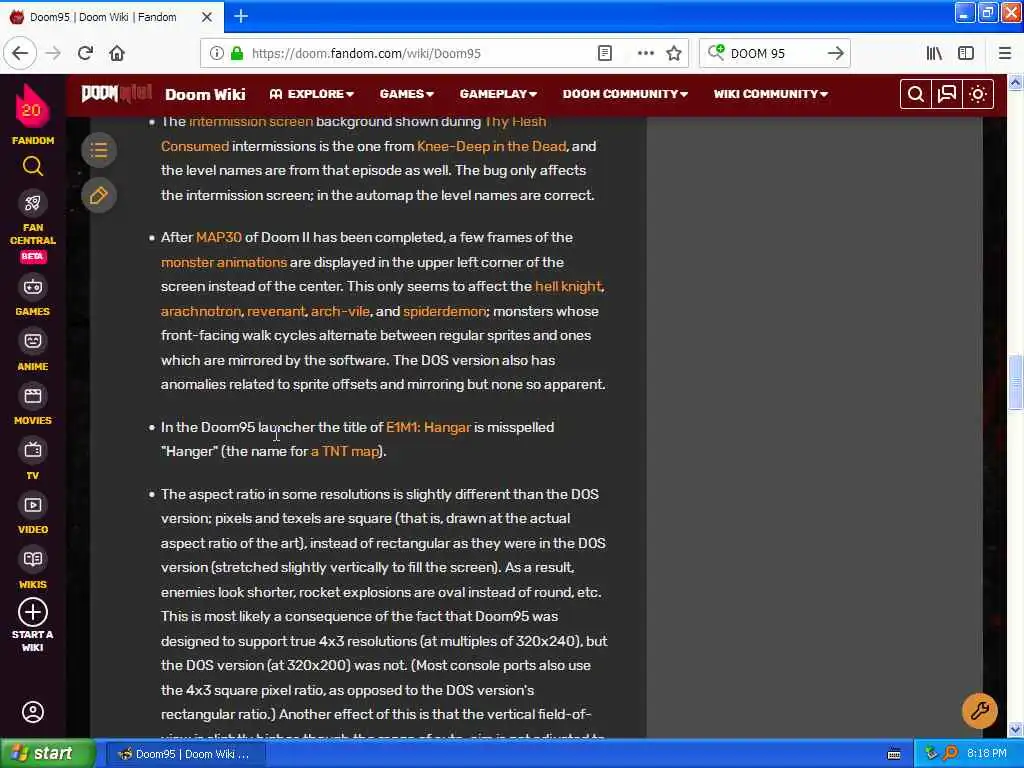Click the page scroll down arrow
This screenshot has width=1024, height=768.
pyautogui.click(x=1015, y=729)
